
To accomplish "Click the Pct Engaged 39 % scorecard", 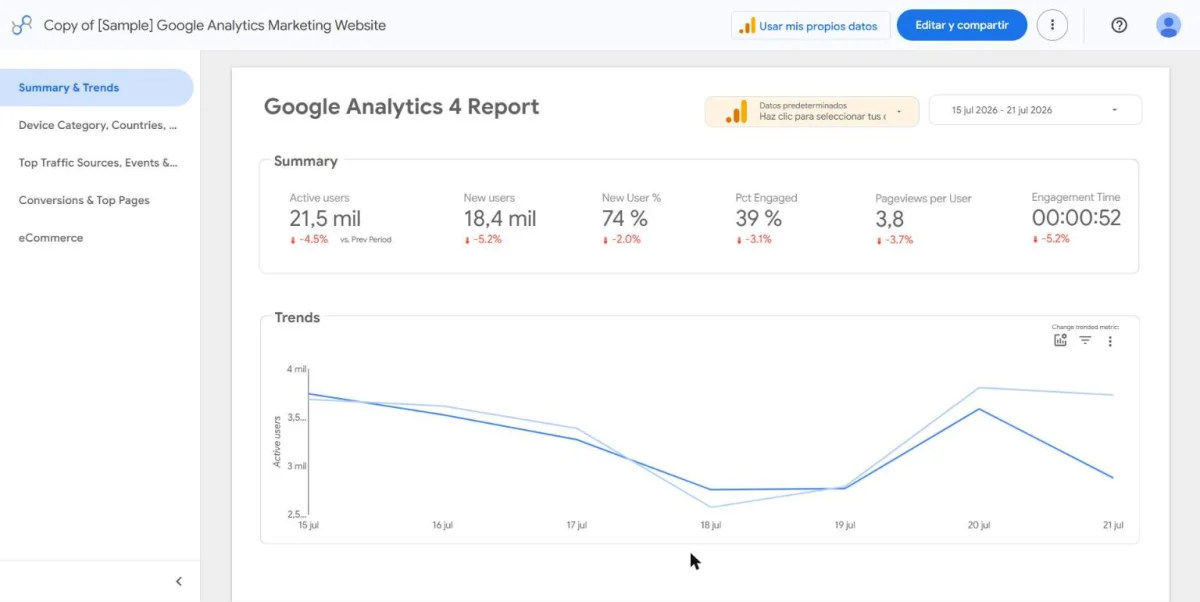I will pyautogui.click(x=766, y=218).
